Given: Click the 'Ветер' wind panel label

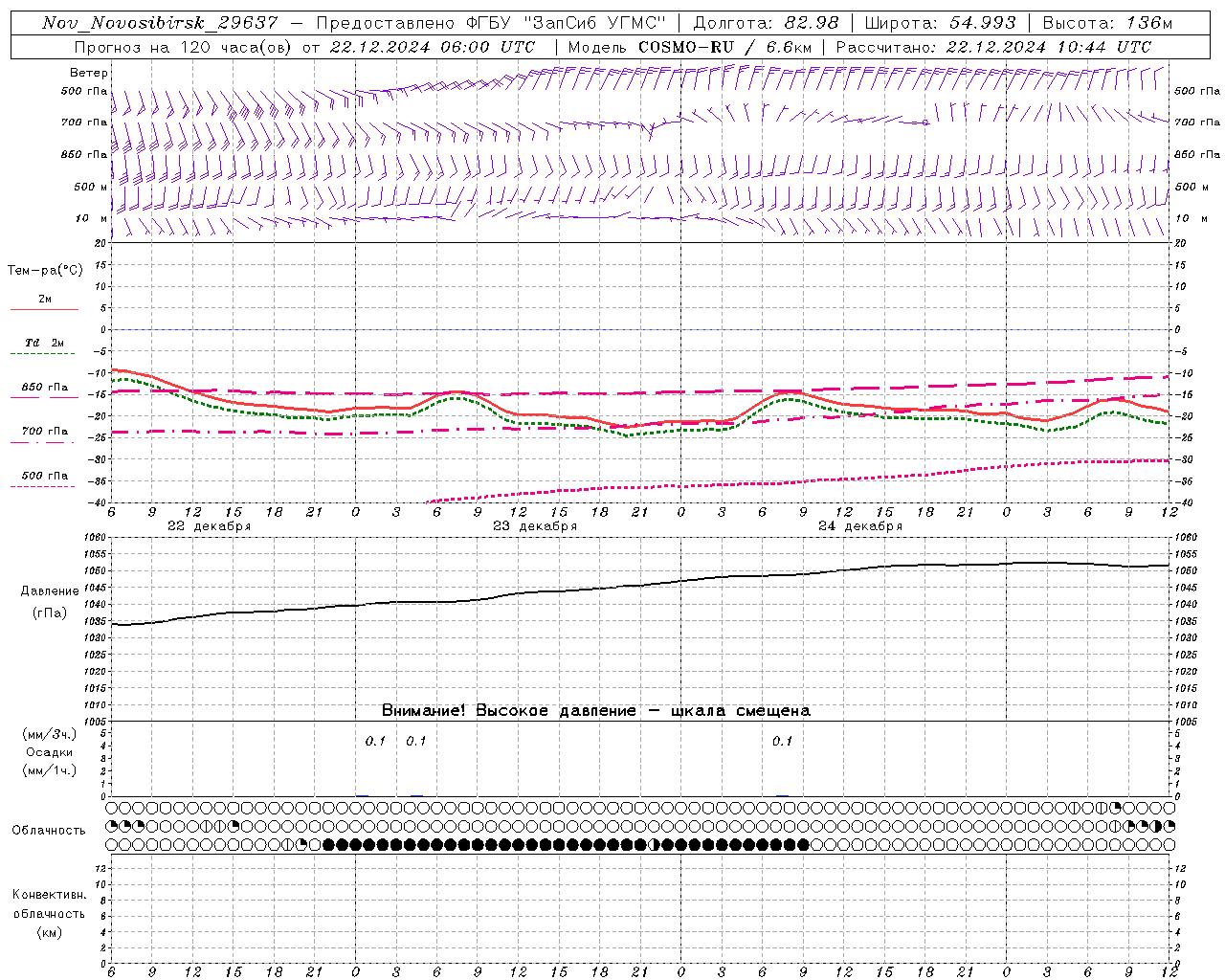Looking at the screenshot, I should (89, 73).
